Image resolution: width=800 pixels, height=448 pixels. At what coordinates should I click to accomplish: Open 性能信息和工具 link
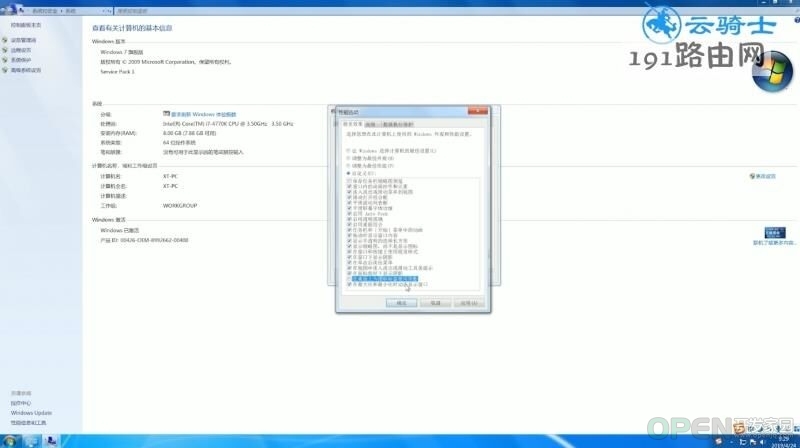pyautogui.click(x=29, y=422)
